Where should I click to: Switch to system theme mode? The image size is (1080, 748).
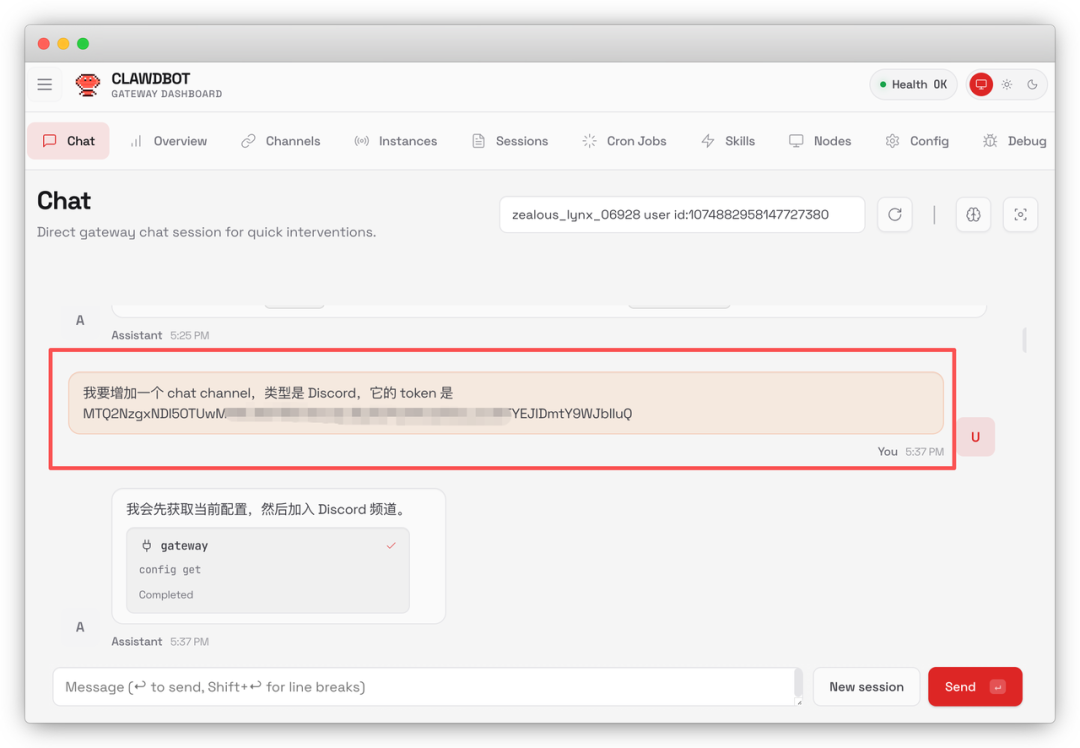tap(981, 85)
